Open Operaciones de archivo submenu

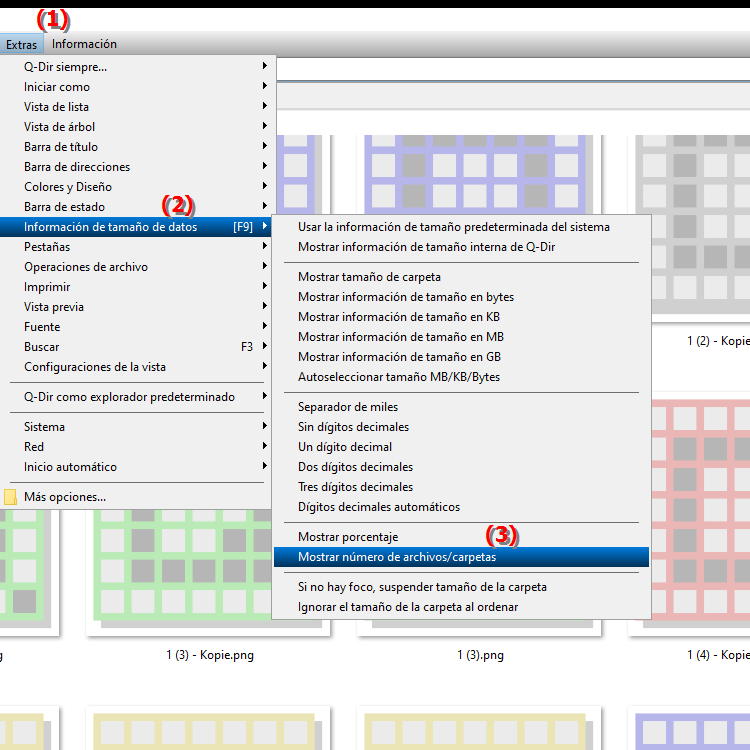[x=138, y=267]
